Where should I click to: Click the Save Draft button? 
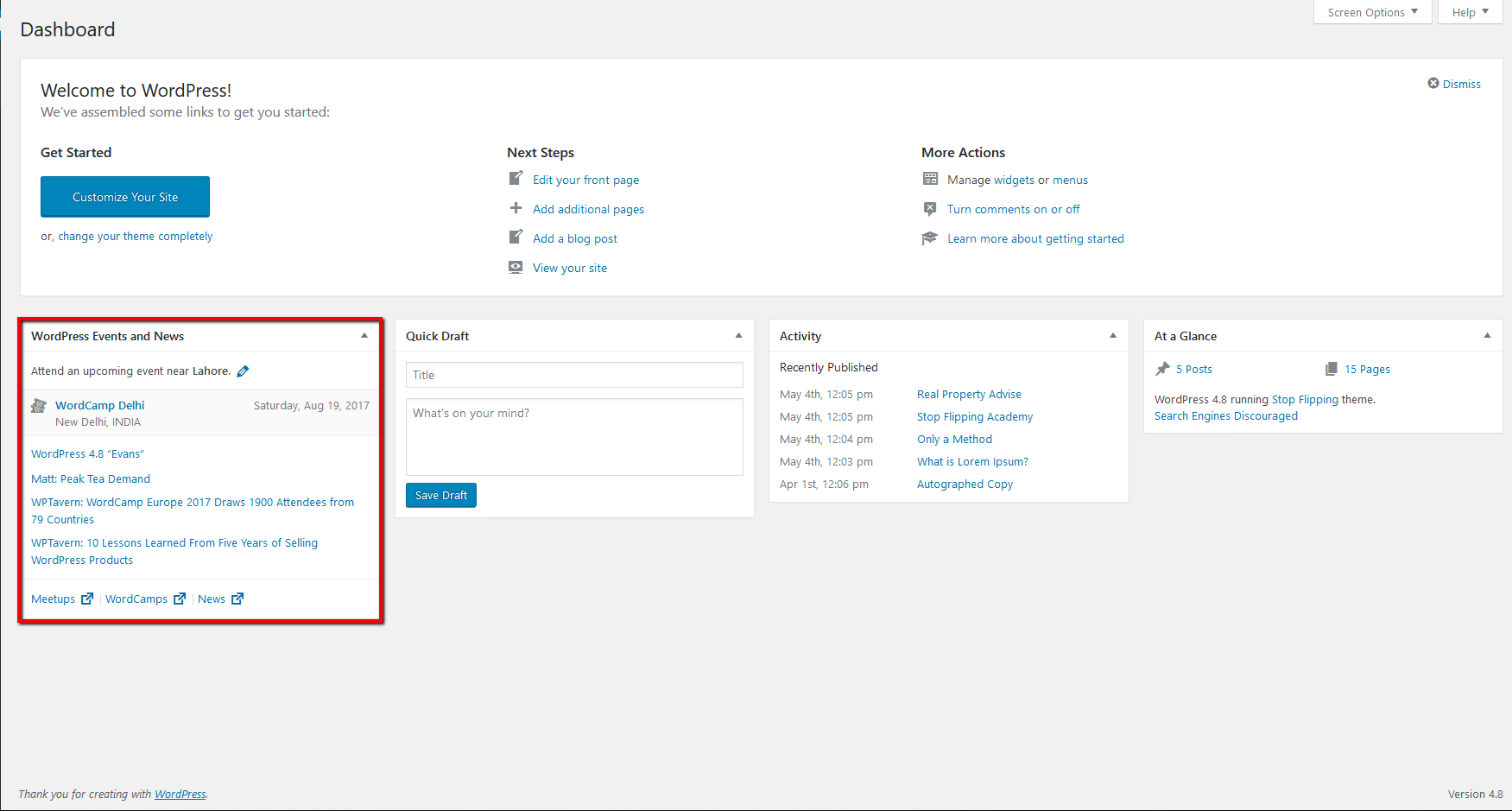pos(441,495)
